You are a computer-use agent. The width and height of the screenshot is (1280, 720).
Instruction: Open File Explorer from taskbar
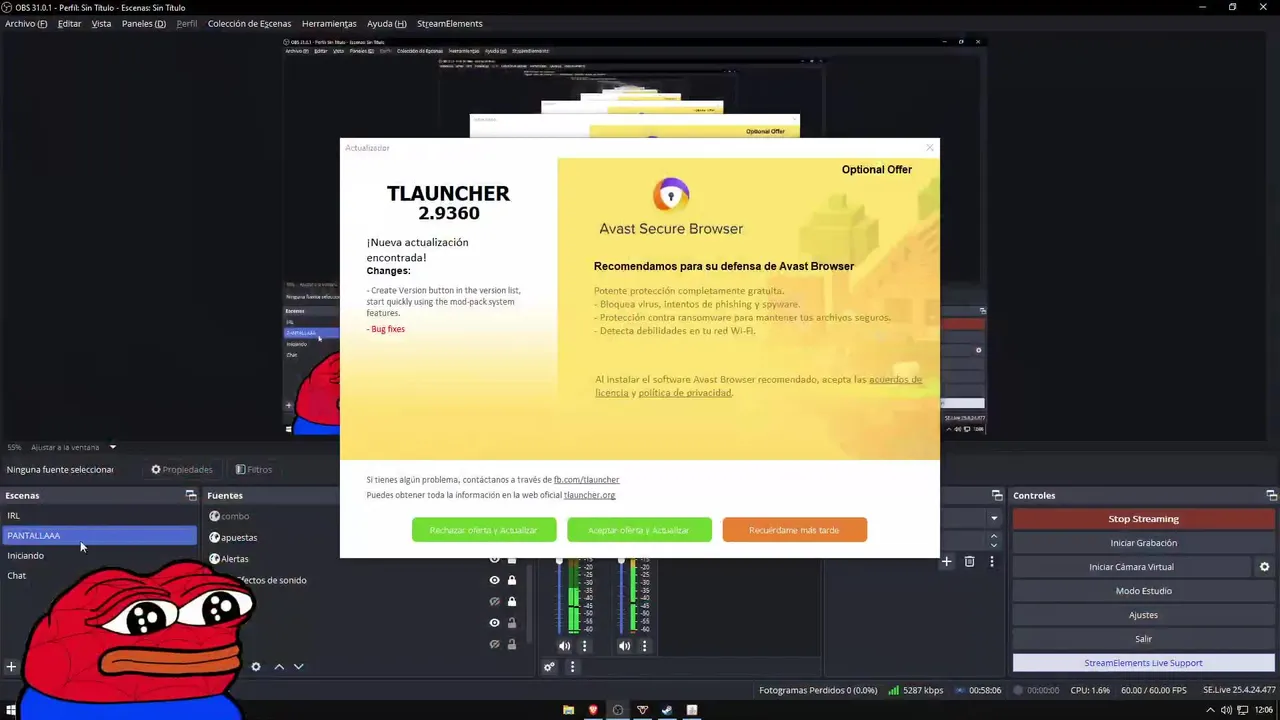pos(568,710)
